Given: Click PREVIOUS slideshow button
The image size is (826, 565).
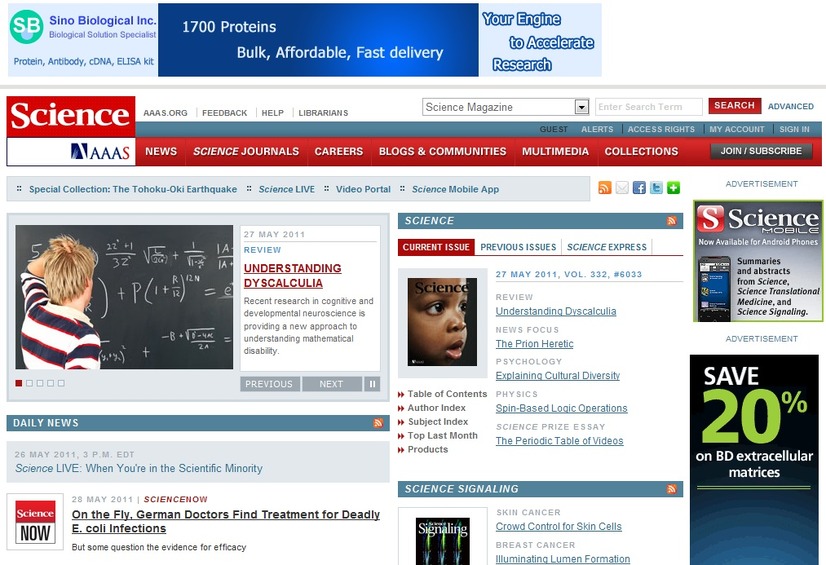Looking at the screenshot, I should (x=270, y=384).
